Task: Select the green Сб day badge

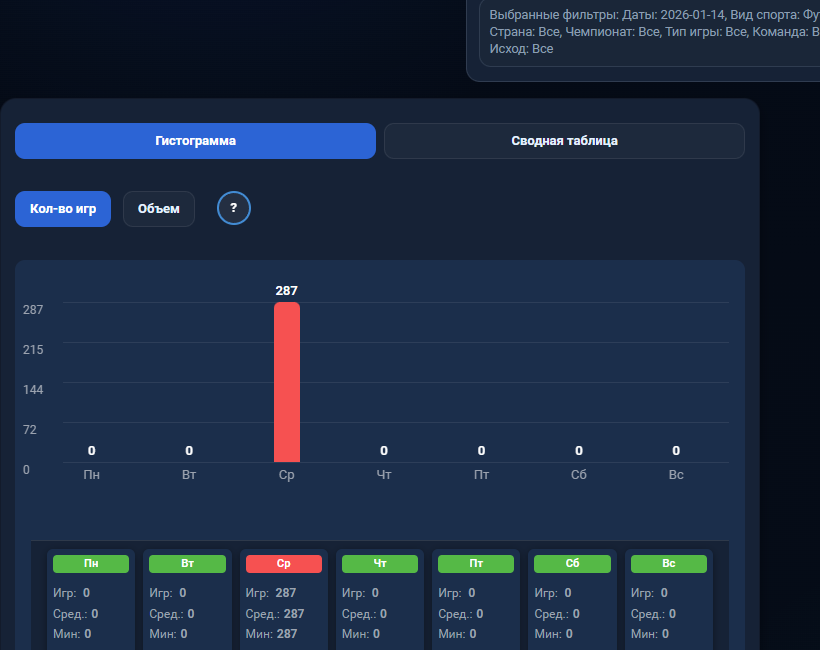Action: (572, 564)
